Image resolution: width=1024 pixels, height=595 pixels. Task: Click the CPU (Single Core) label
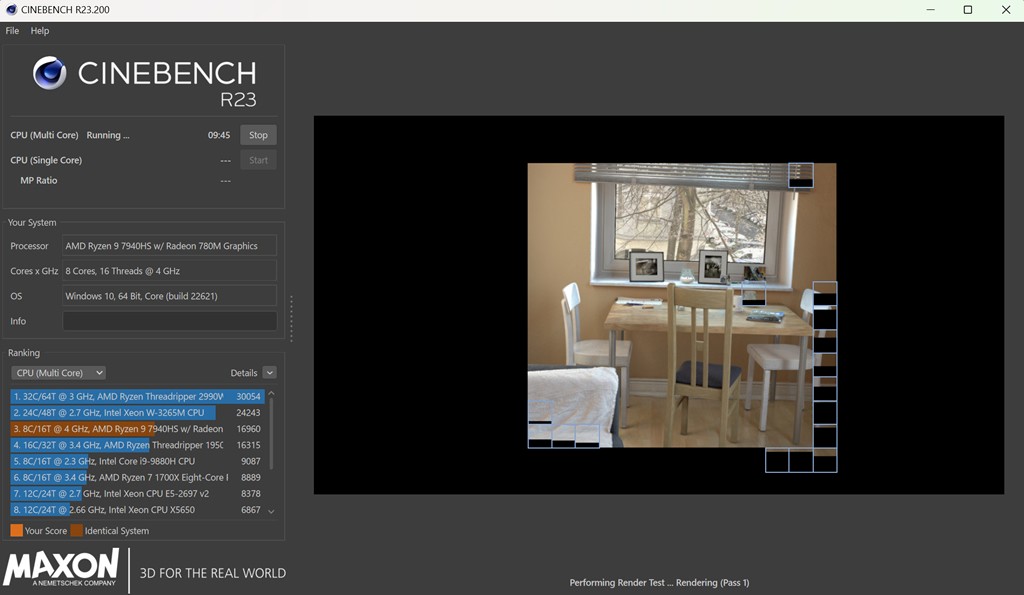point(46,160)
